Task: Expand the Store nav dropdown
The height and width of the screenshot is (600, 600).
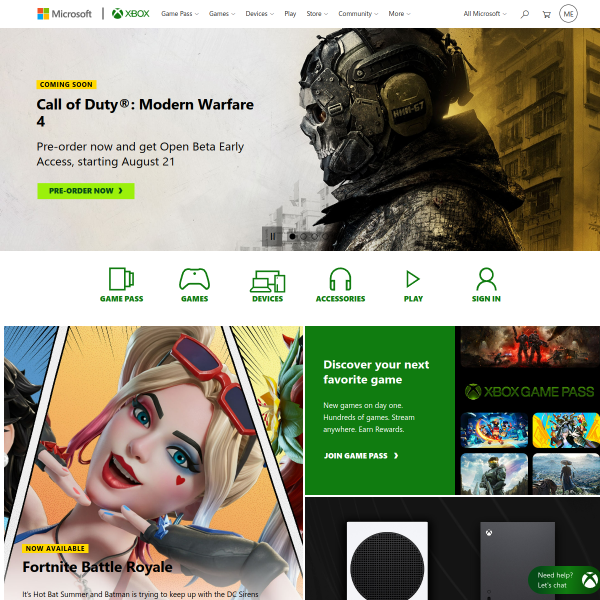Action: (317, 14)
